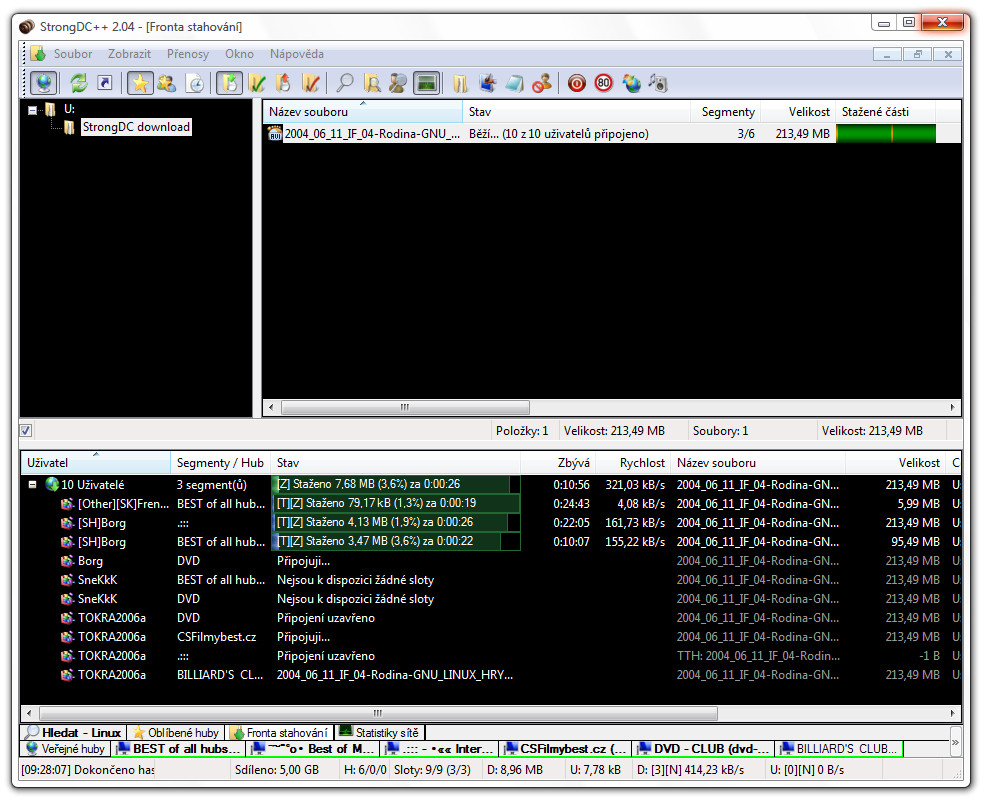Open the Okno menu
The height and width of the screenshot is (801, 985).
[x=239, y=54]
